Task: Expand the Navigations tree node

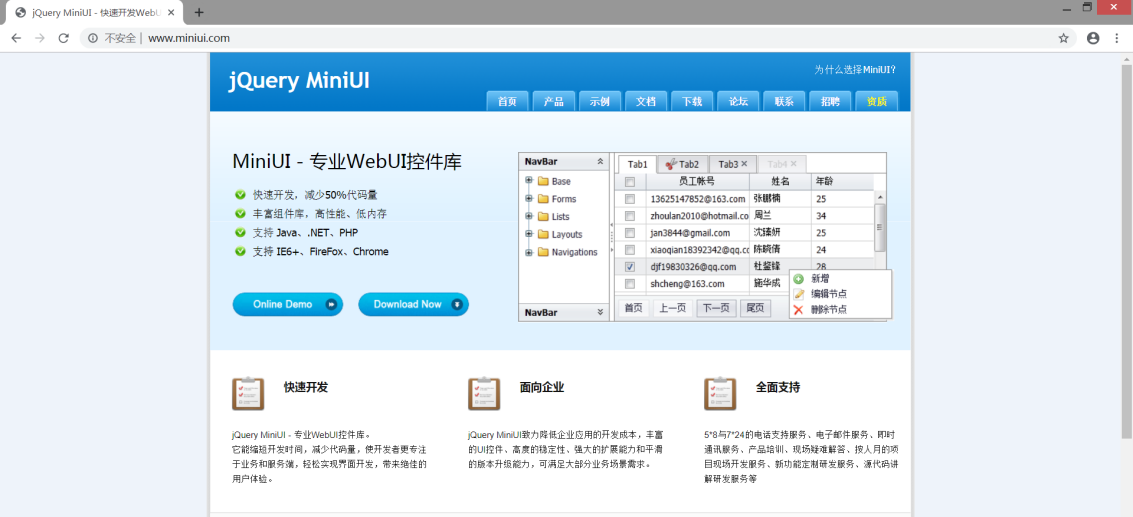Action: (529, 252)
